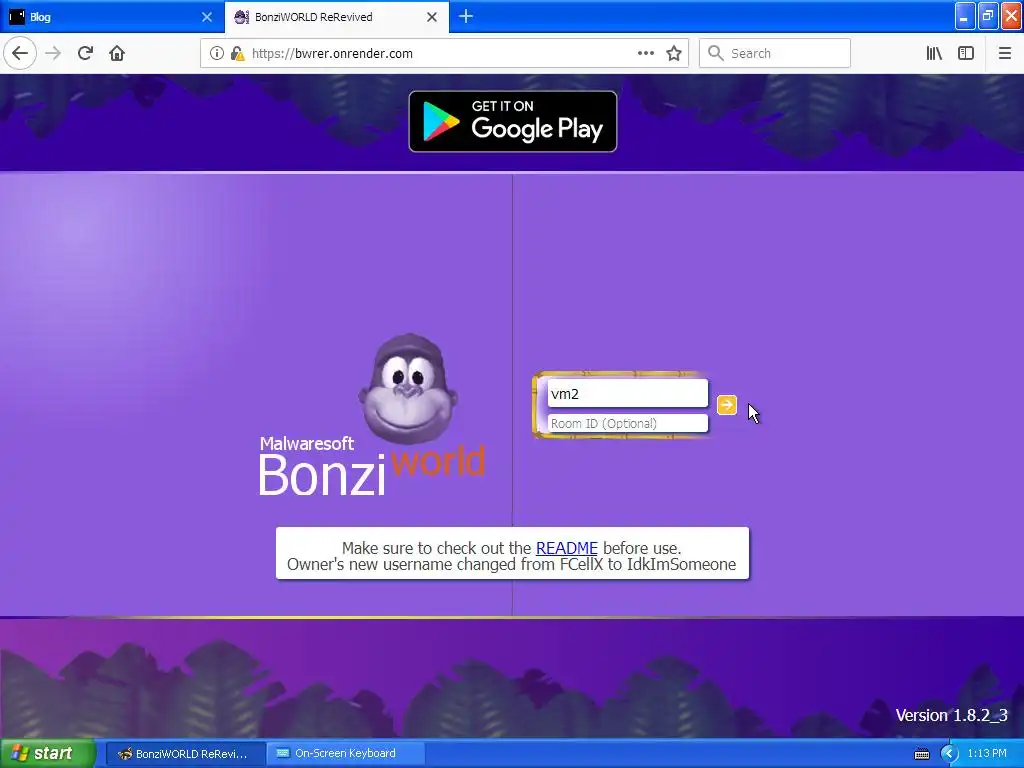Open a new tab with plus button
This screenshot has height=768, width=1024.
pos(466,17)
